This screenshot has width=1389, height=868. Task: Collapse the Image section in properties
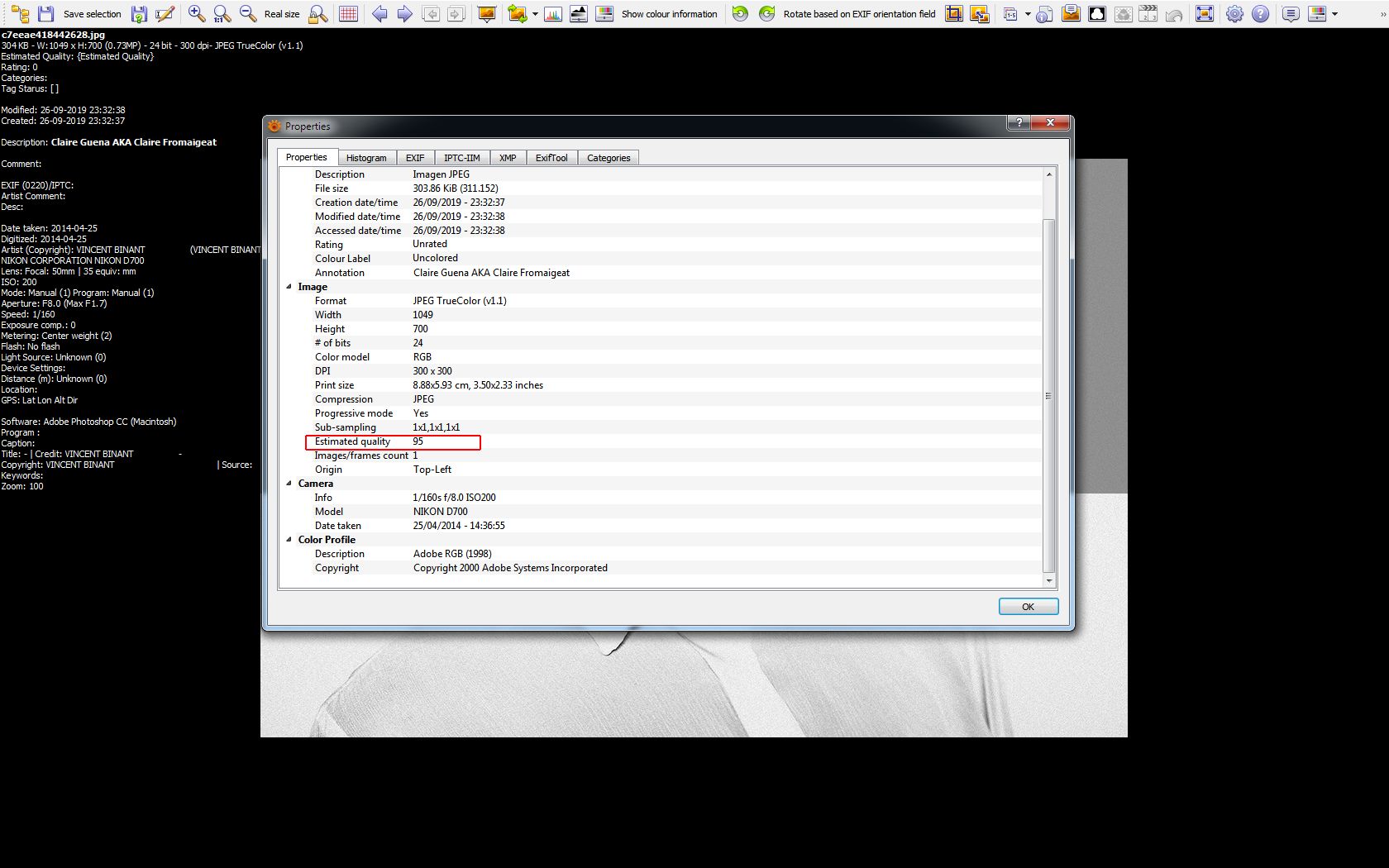point(289,287)
